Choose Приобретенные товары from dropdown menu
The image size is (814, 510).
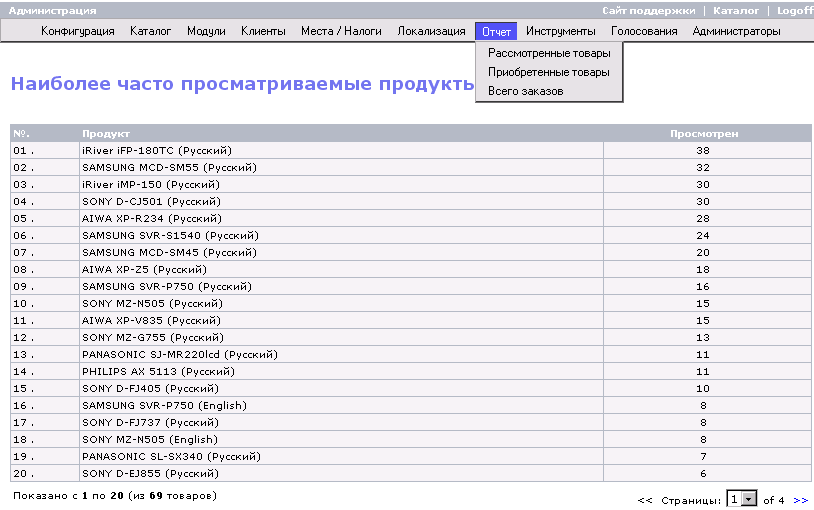[549, 72]
